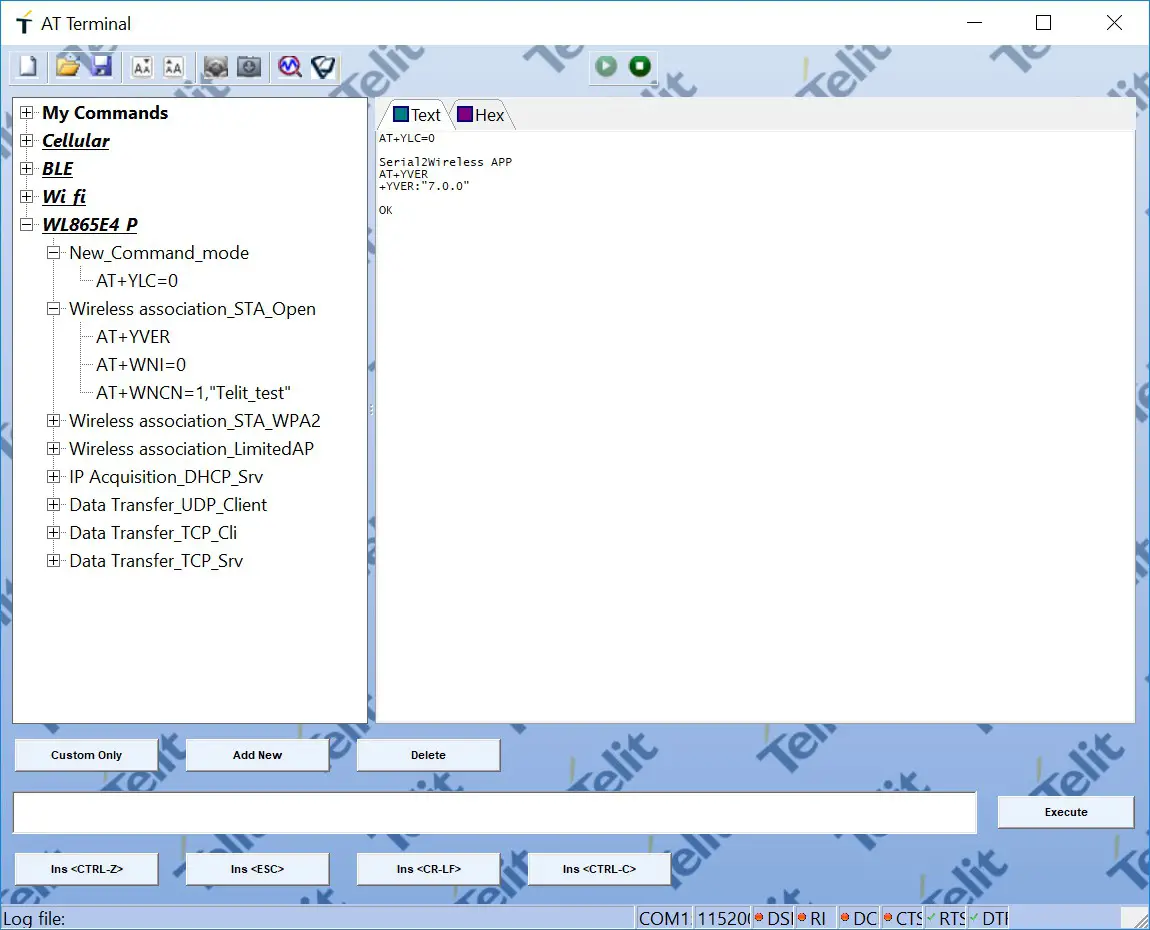Screen dimensions: 1150x930
Task: Expand Data Transfer_TCP_Srv node
Action: (54, 560)
